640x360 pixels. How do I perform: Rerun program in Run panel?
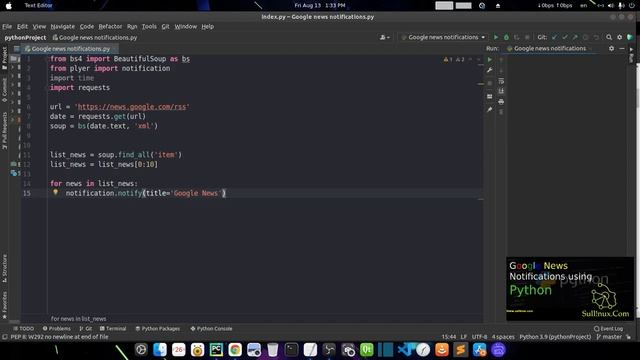coord(490,60)
